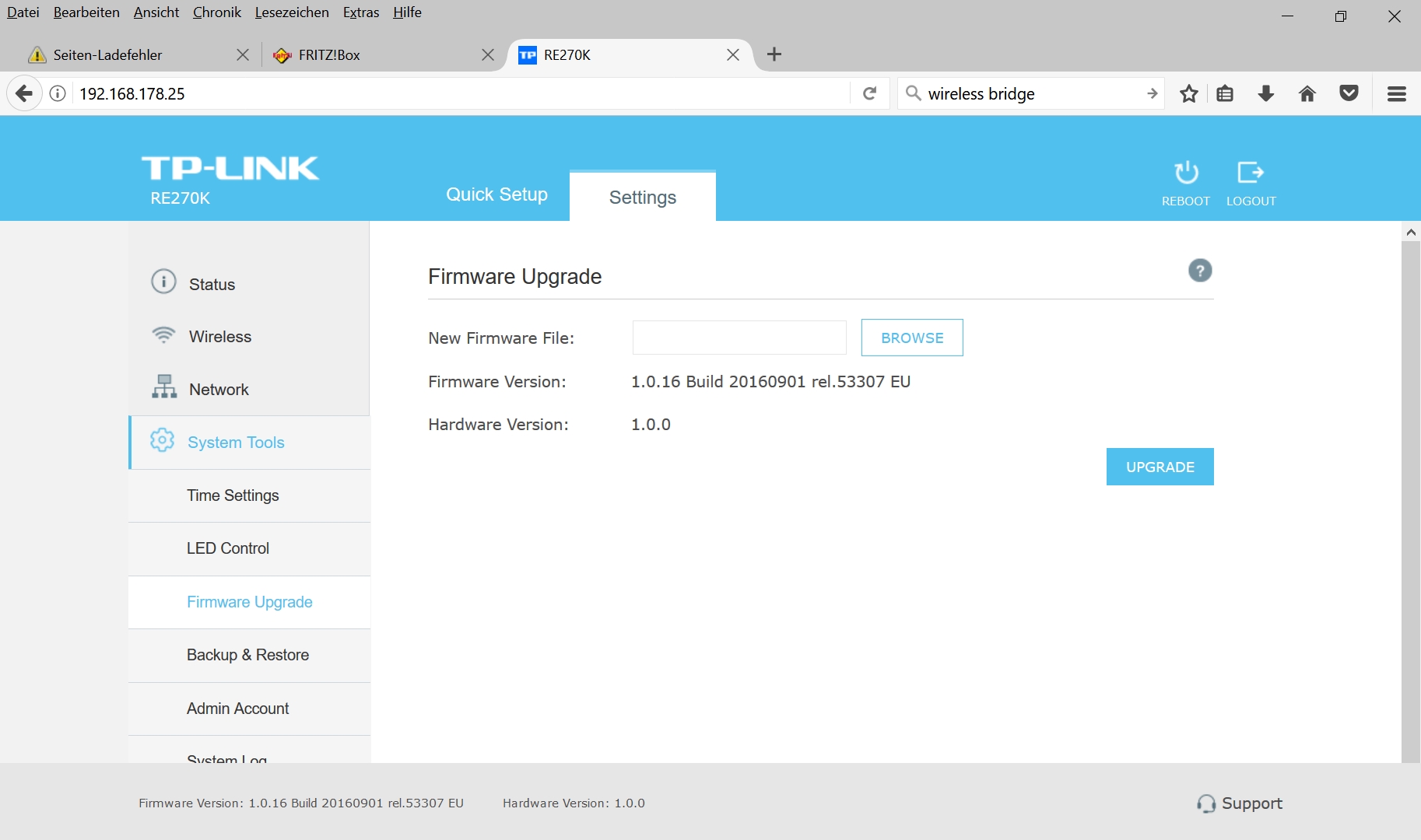Open the Datei menu
Image resolution: width=1421 pixels, height=840 pixels.
point(23,12)
